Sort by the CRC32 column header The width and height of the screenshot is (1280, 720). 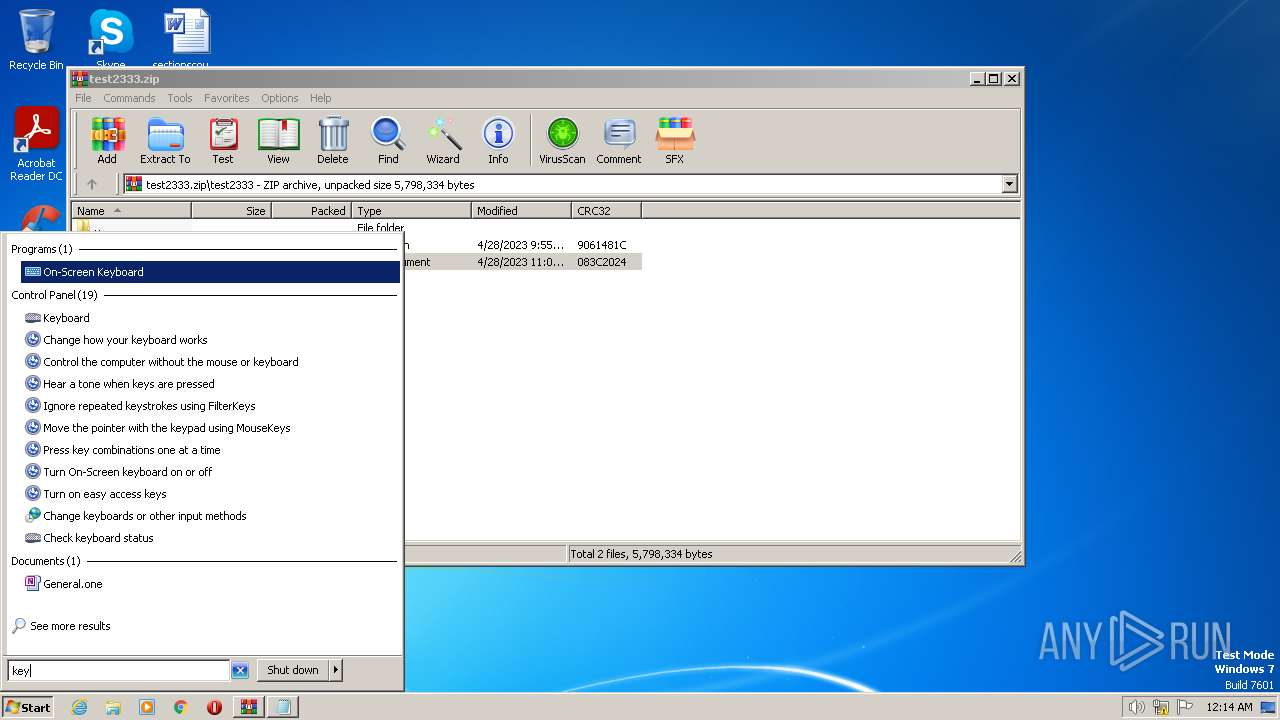click(606, 211)
